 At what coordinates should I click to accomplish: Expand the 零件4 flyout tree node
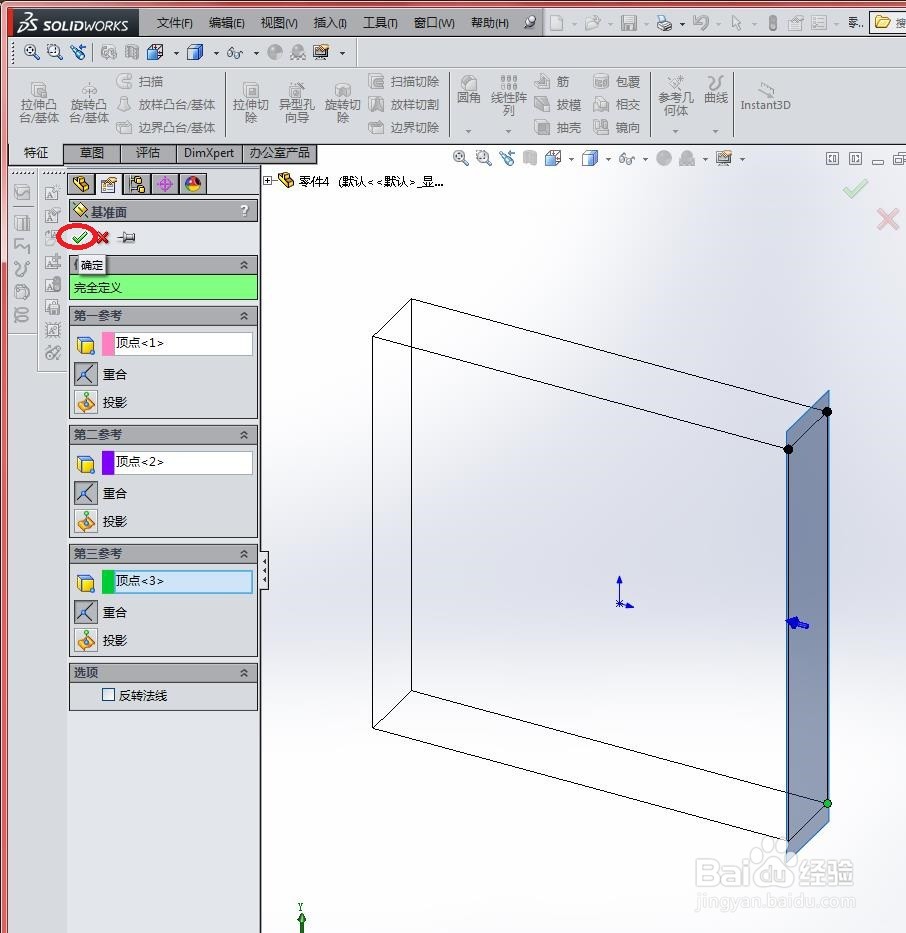point(268,180)
